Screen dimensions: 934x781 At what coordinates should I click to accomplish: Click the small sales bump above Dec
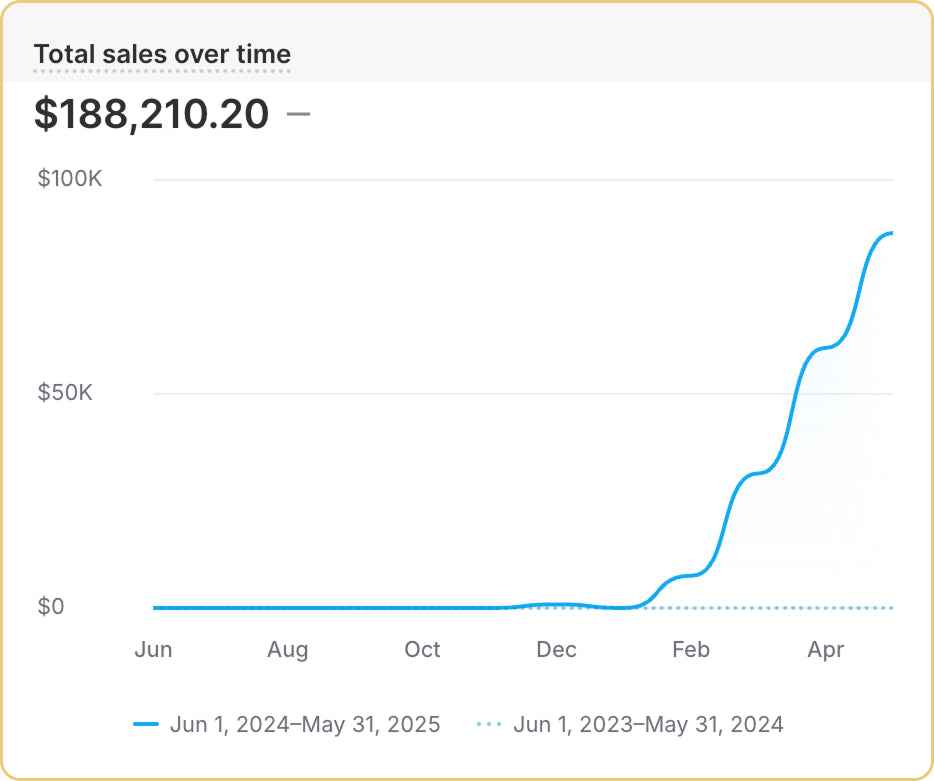point(556,604)
